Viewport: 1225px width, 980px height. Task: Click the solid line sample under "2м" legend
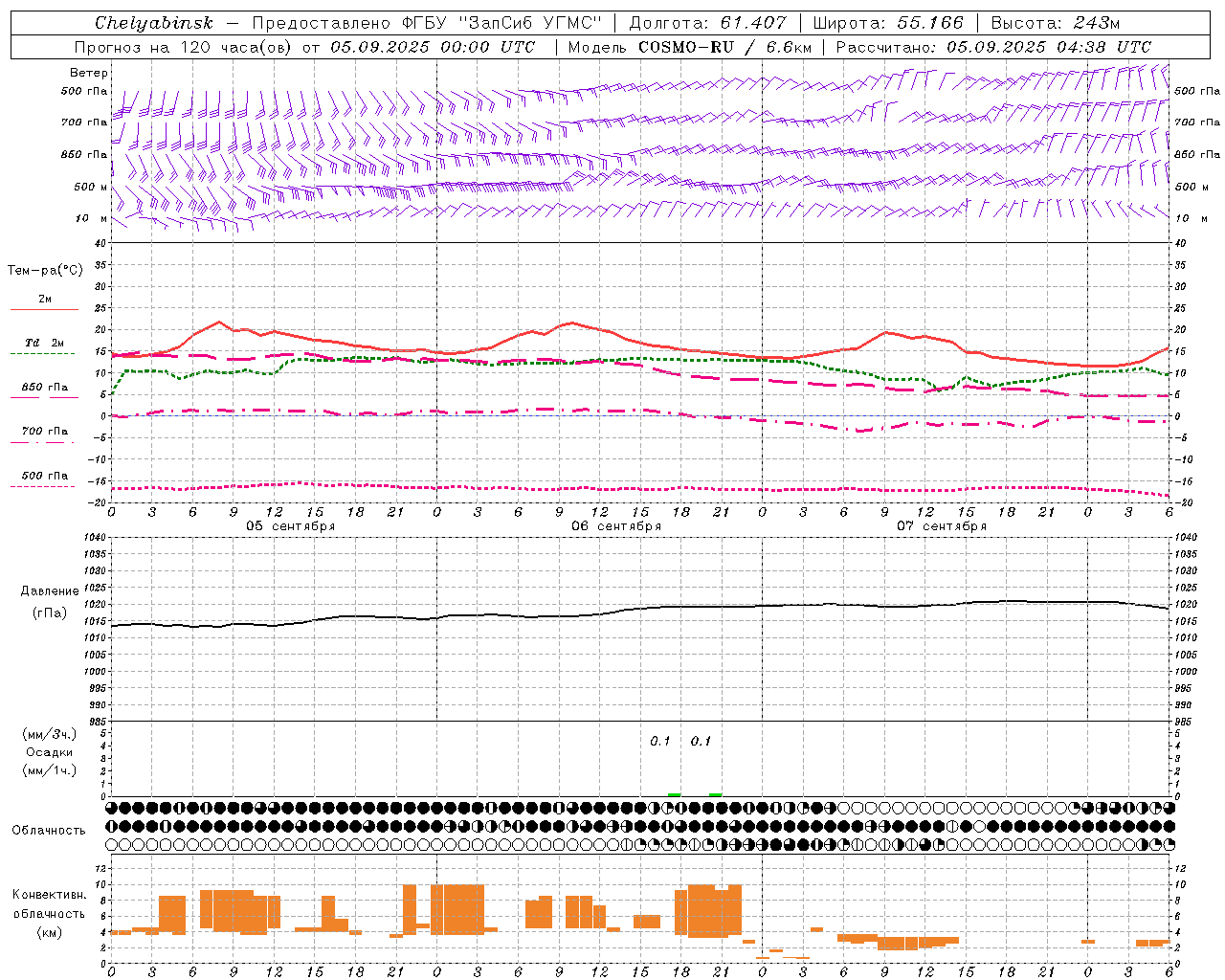[x=44, y=309]
